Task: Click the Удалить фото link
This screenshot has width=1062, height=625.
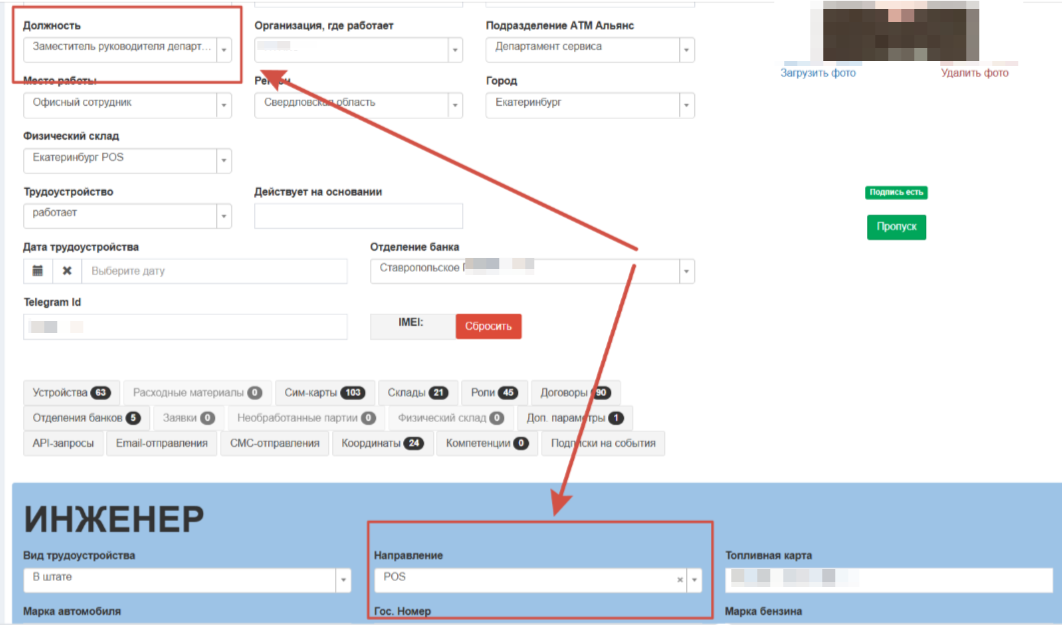Action: [974, 73]
